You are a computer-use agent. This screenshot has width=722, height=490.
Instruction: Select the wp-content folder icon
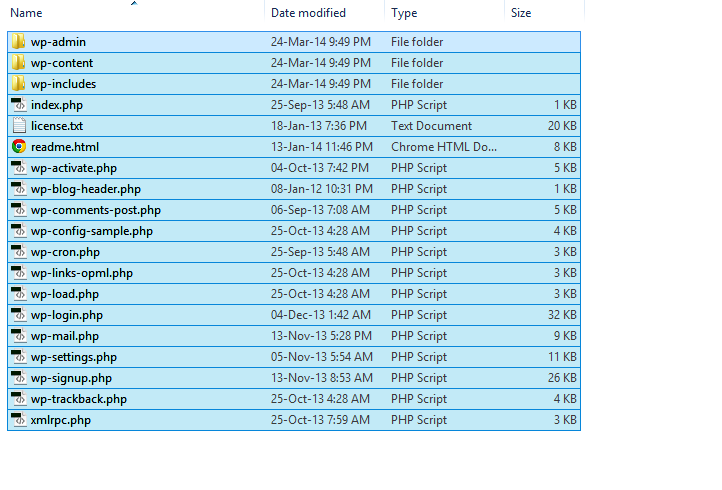coord(18,63)
